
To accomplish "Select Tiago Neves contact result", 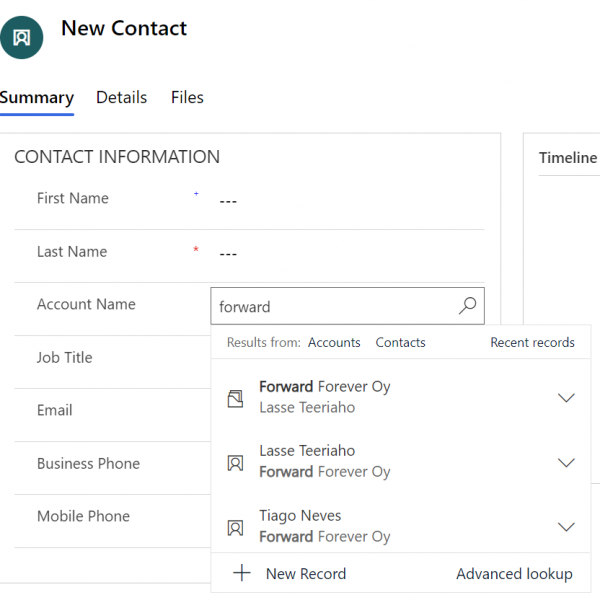I will click(x=401, y=526).
